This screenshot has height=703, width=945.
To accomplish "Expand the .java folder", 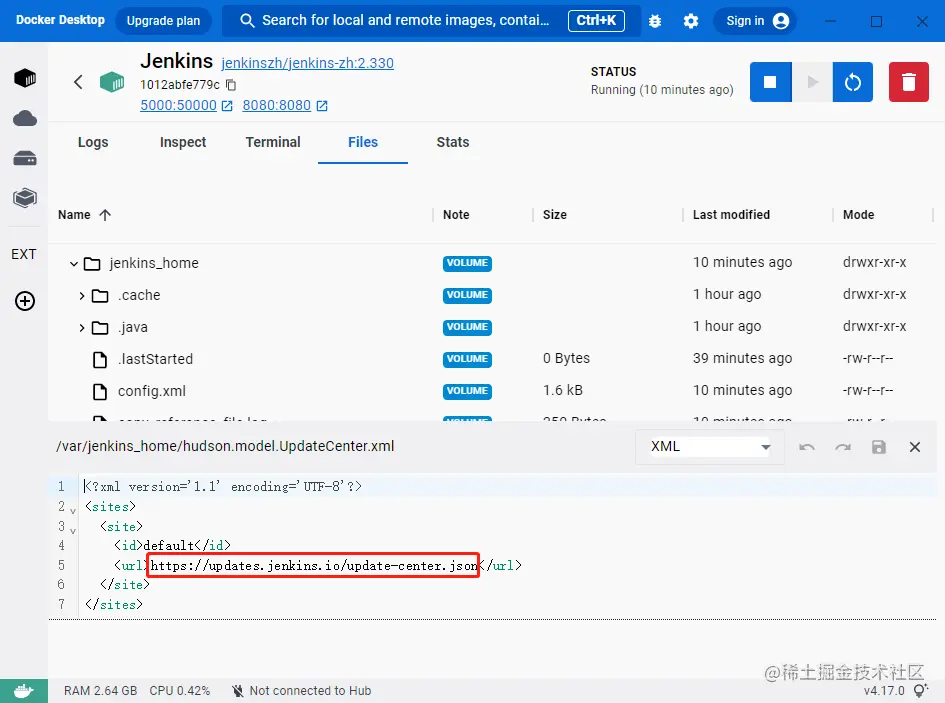I will point(82,327).
